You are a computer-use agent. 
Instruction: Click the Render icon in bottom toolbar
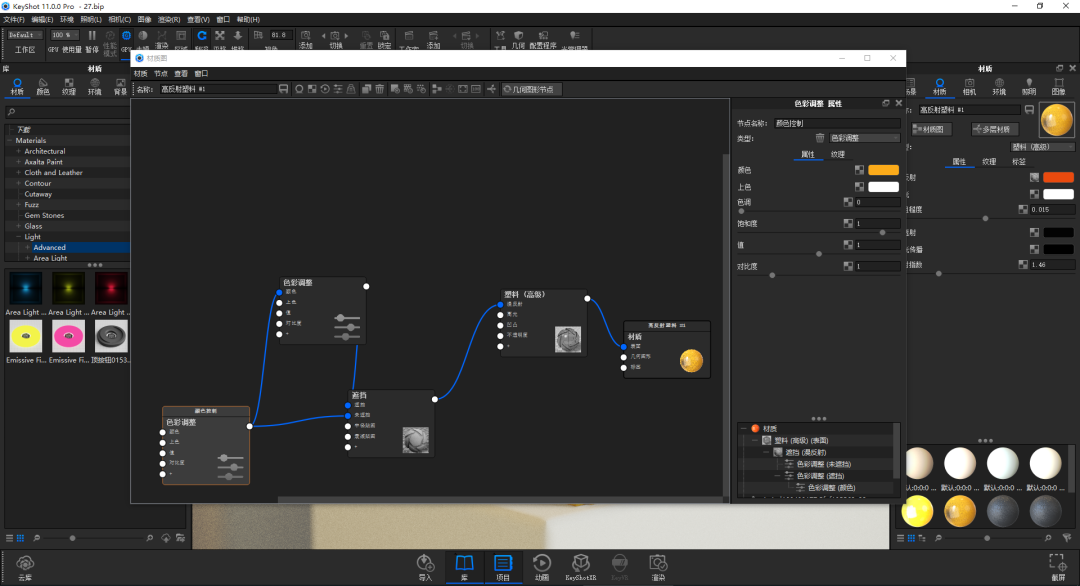[657, 564]
